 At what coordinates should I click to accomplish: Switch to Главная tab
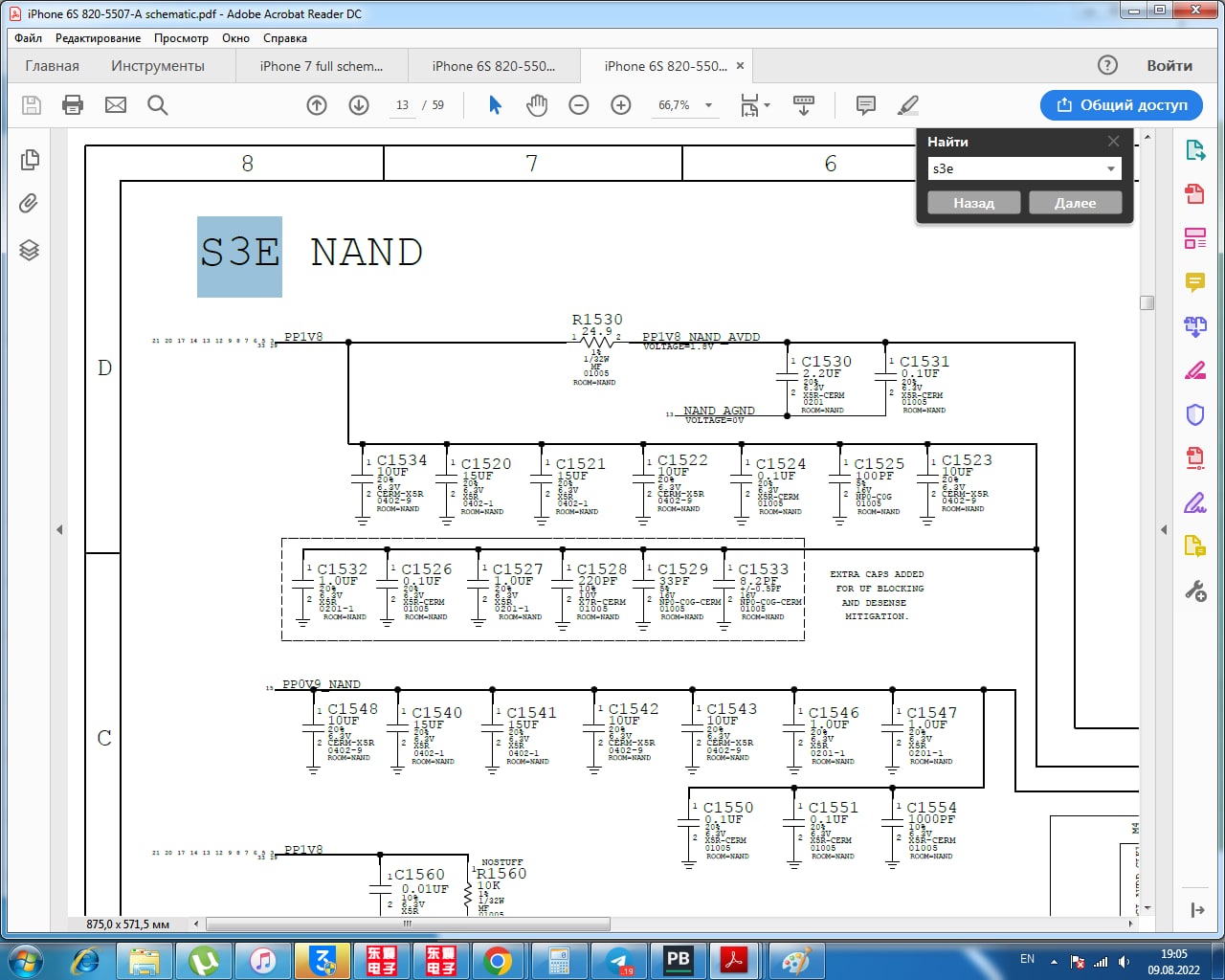click(53, 66)
